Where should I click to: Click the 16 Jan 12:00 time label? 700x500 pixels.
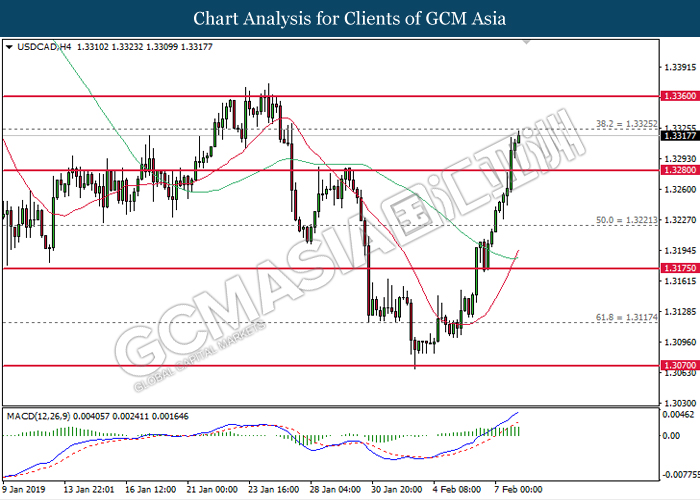point(150,489)
